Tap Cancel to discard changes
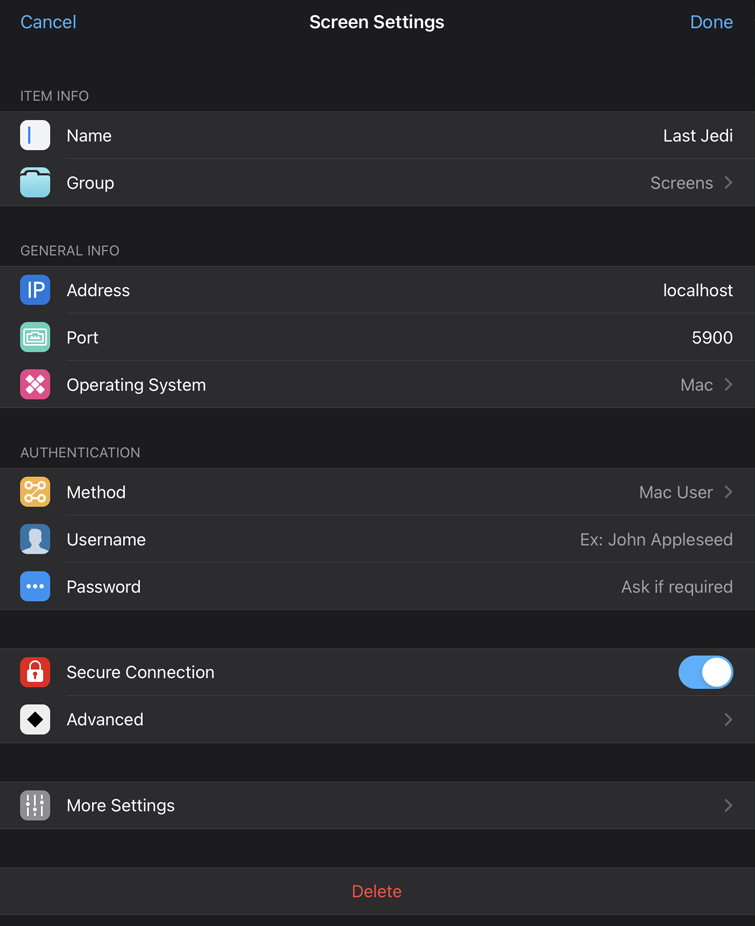The height and width of the screenshot is (926, 755). pyautogui.click(x=48, y=22)
